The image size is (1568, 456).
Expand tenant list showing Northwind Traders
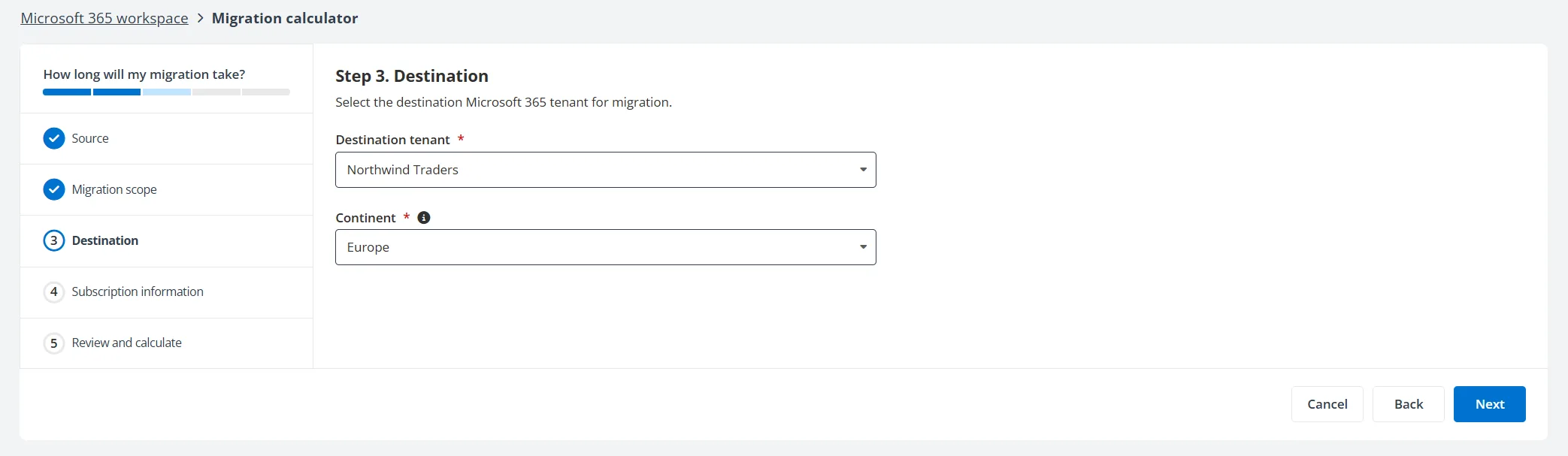click(605, 170)
